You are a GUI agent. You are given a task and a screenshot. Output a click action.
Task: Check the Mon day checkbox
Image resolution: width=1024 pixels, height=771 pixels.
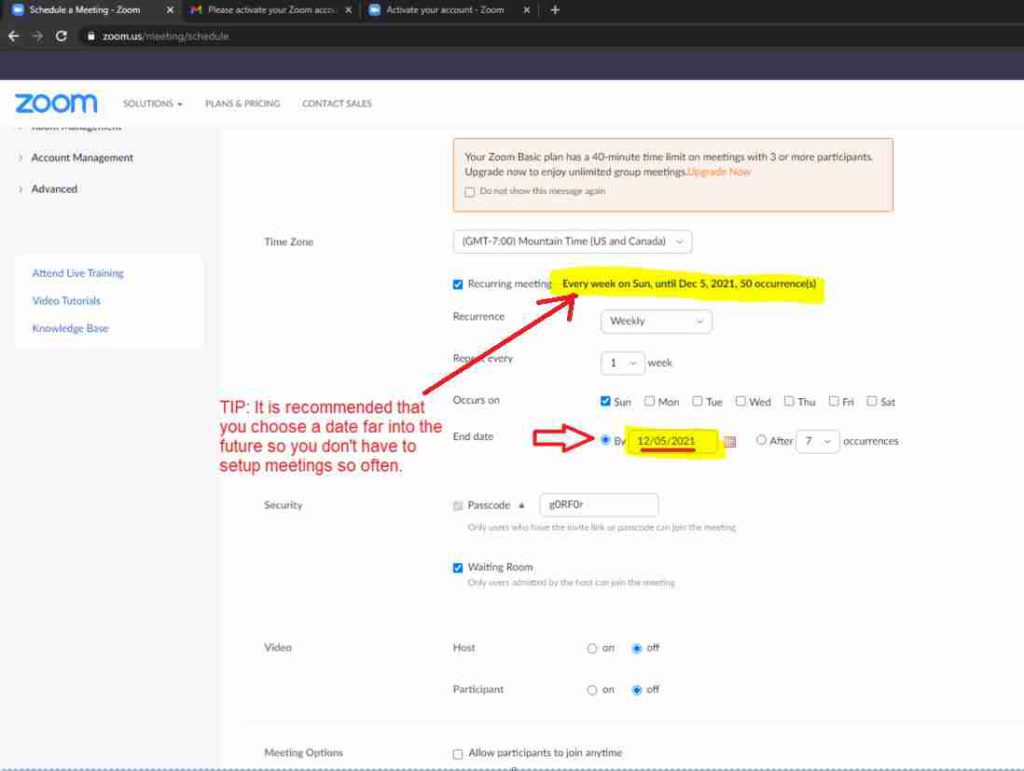tap(649, 401)
